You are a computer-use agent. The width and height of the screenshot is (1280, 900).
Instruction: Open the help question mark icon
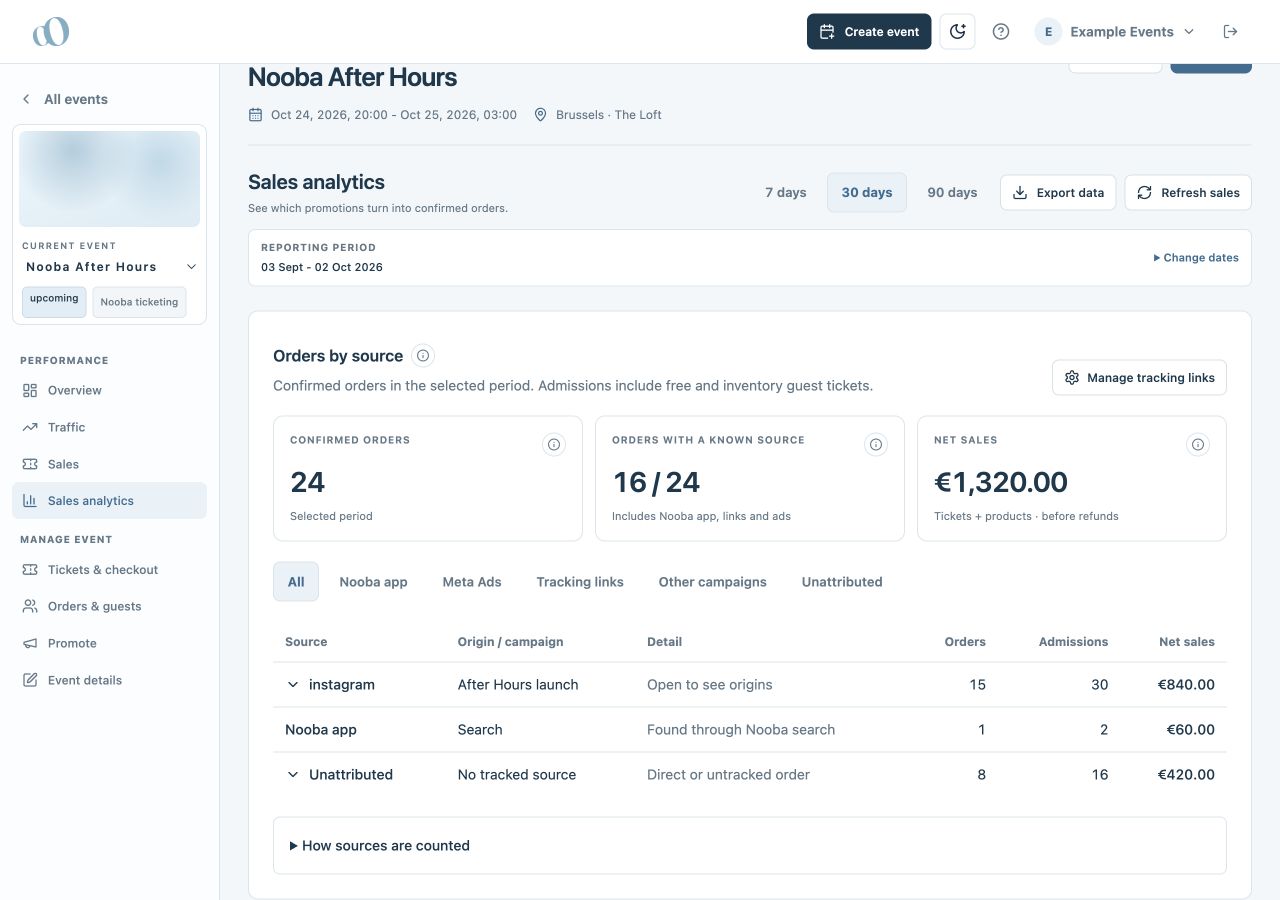point(1000,32)
